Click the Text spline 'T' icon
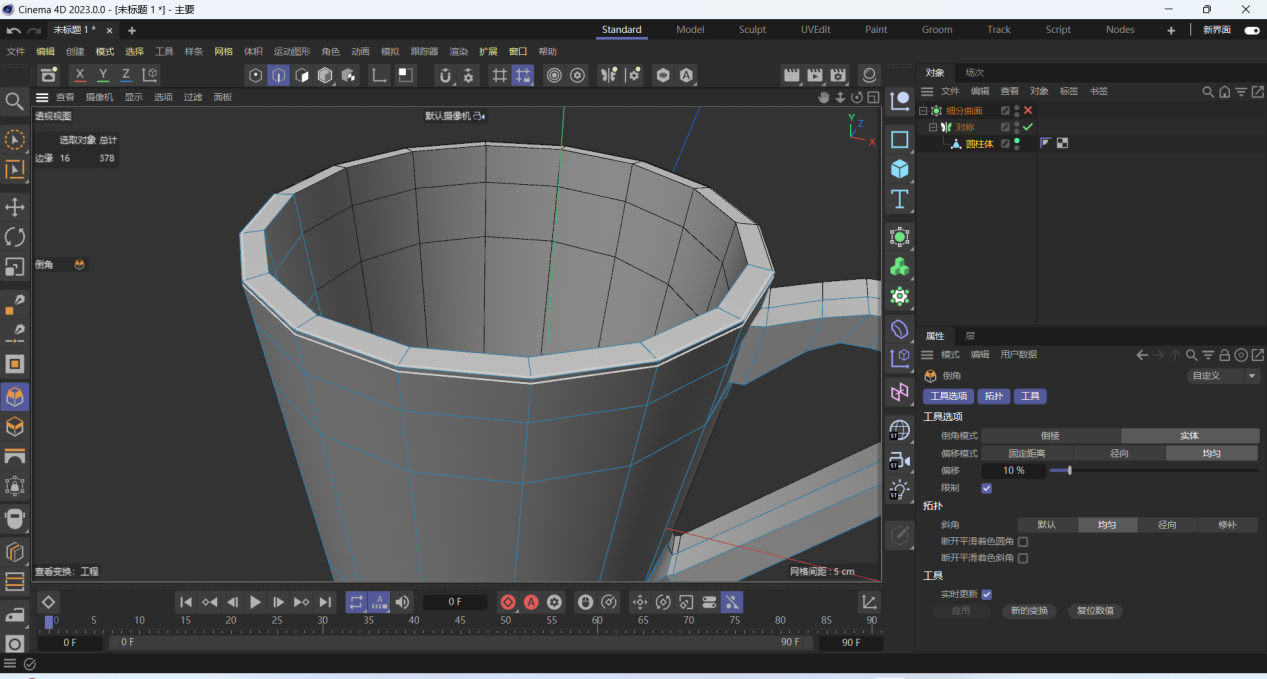This screenshot has width=1267, height=679. coord(900,198)
